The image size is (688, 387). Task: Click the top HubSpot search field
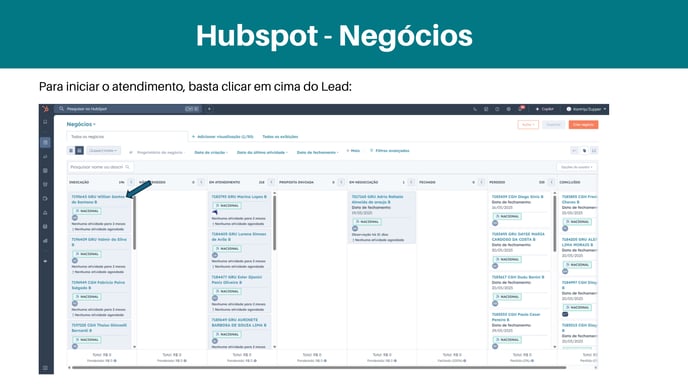click(x=128, y=109)
